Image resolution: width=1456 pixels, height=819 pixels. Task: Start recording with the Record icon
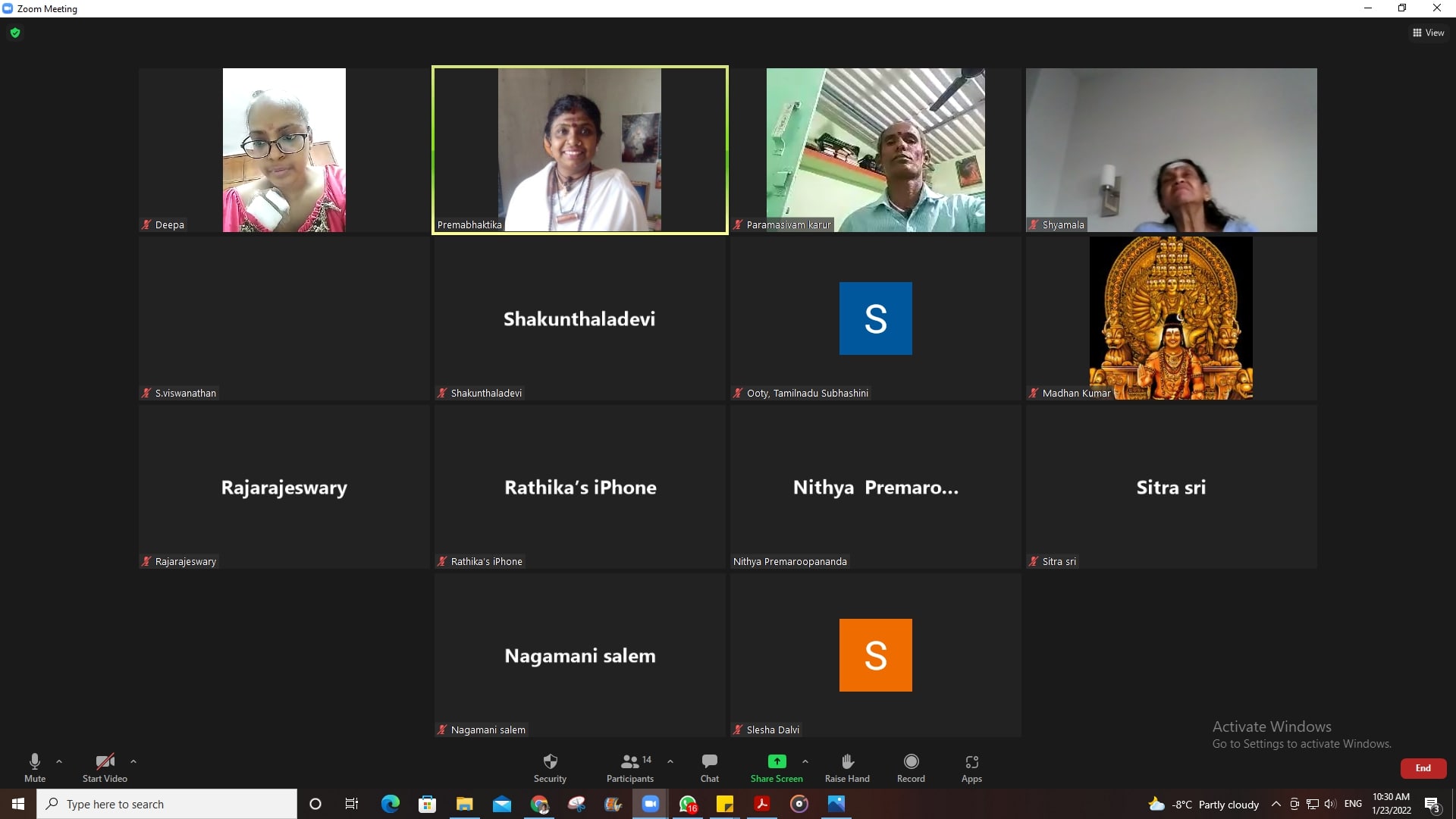point(911,761)
